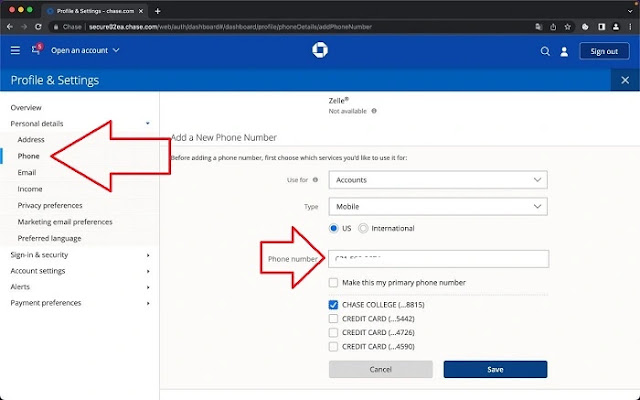Screen dimensions: 640x400
Task: Open the tab list chevron at top right
Action: coord(630,11)
